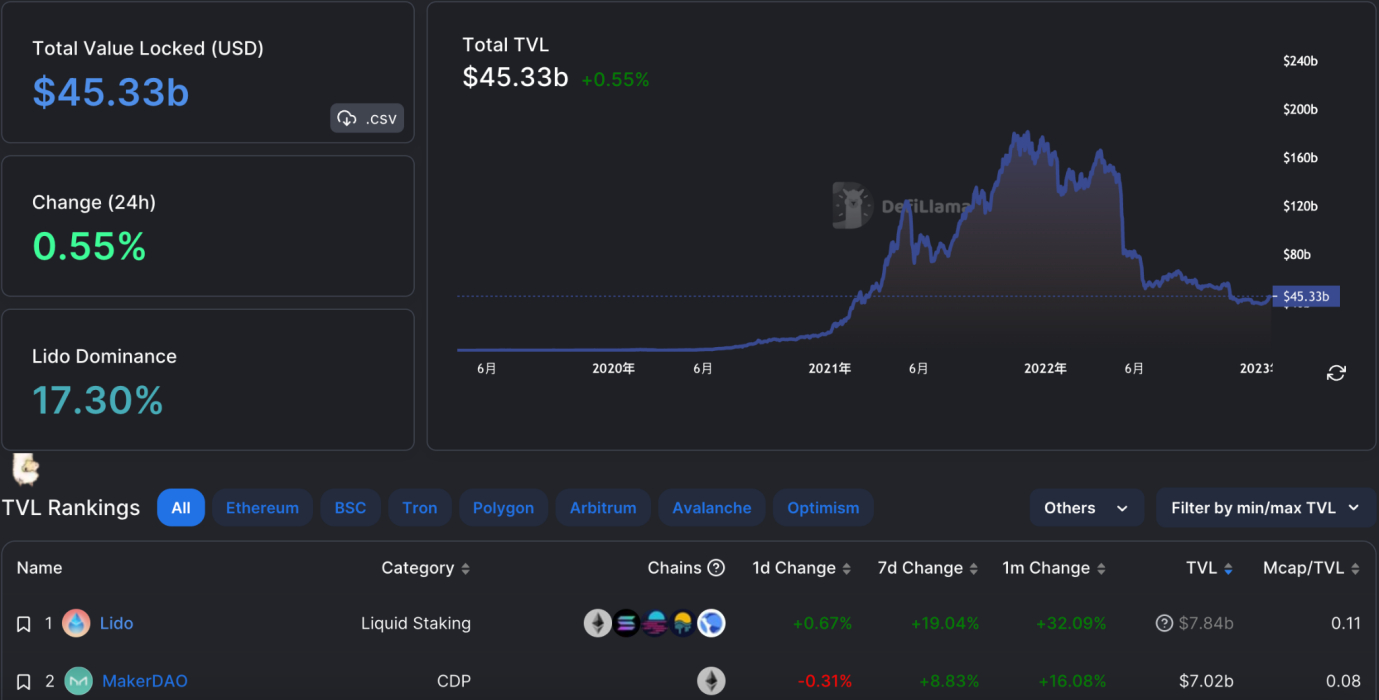Bookmark the MakerDAO protocol row
1379x700 pixels.
tap(24, 682)
